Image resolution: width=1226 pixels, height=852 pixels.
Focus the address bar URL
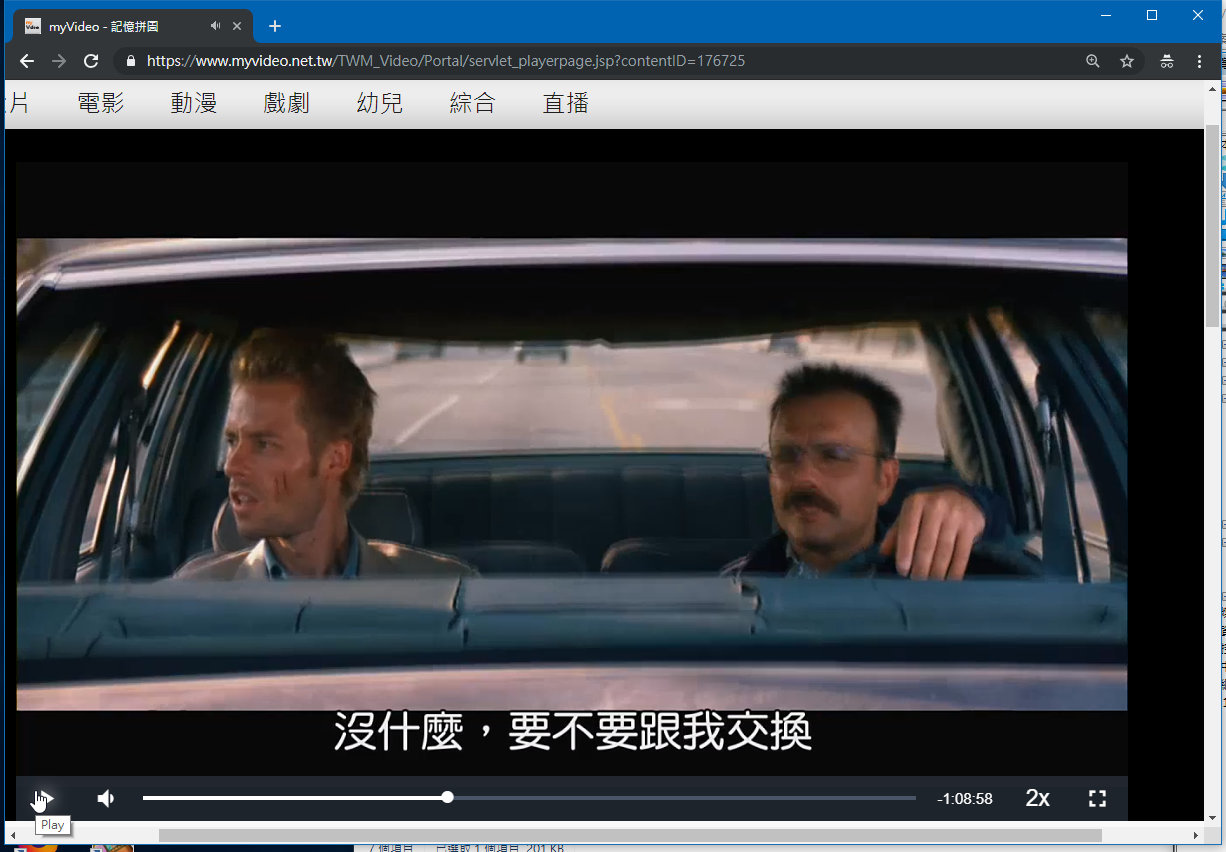pyautogui.click(x=446, y=61)
